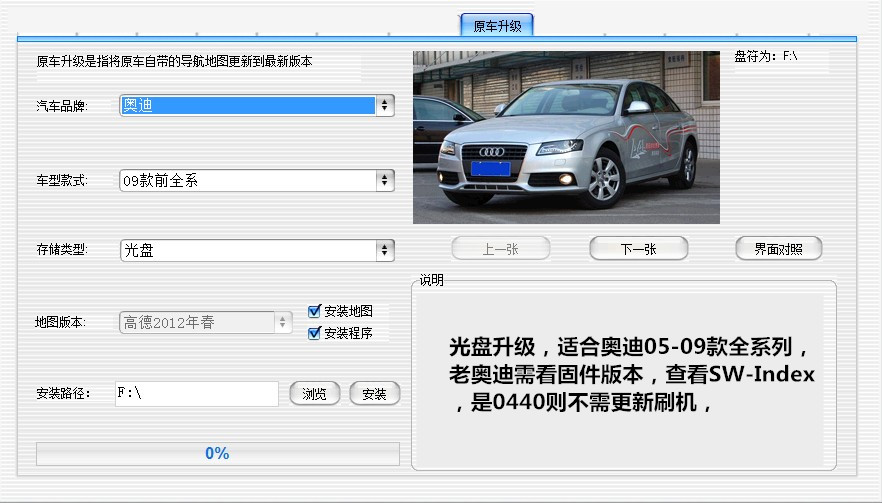Click the 安装 install button
This screenshot has width=882, height=503.
point(375,393)
